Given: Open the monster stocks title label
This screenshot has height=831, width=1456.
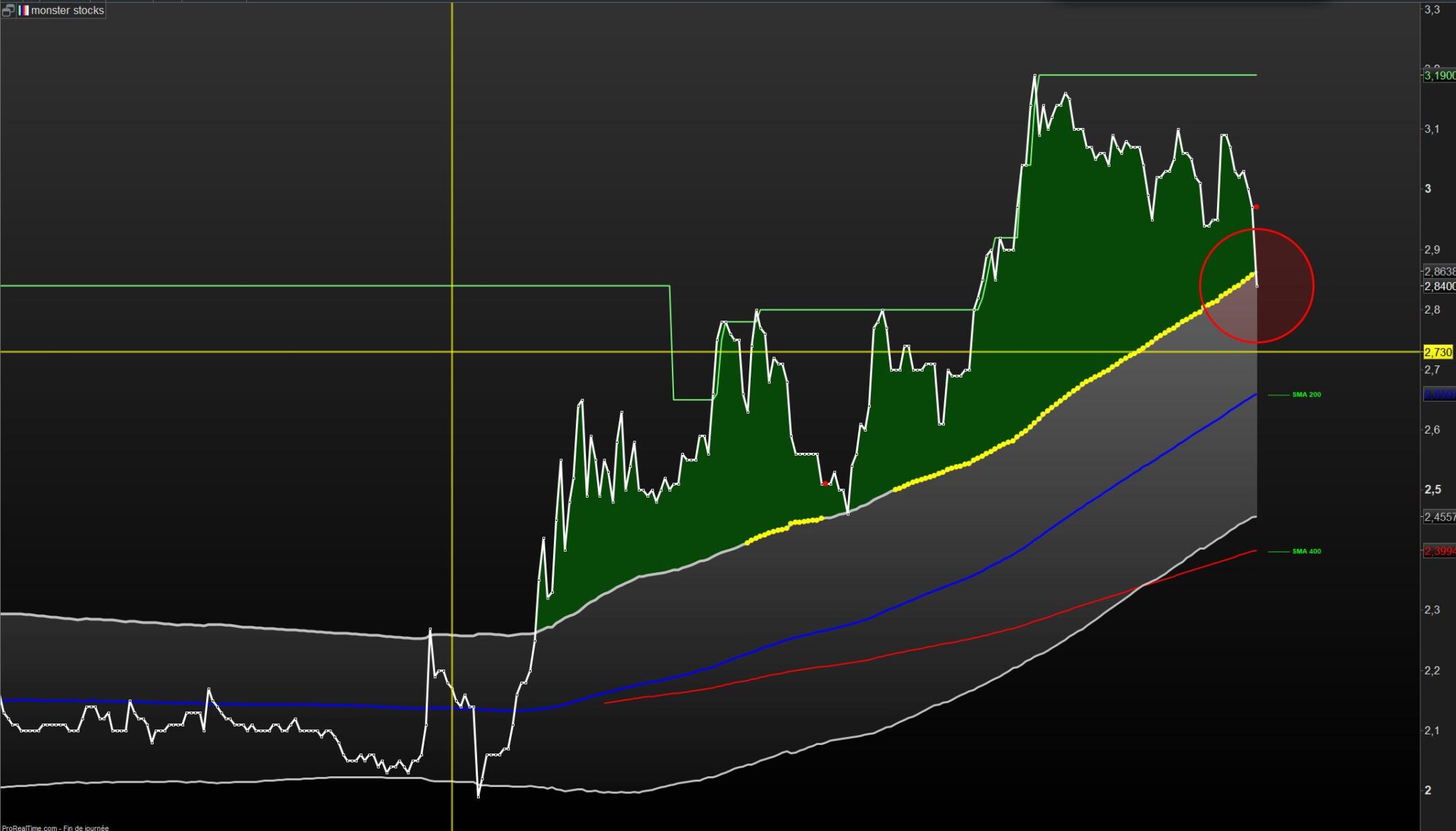Looking at the screenshot, I should tap(68, 11).
